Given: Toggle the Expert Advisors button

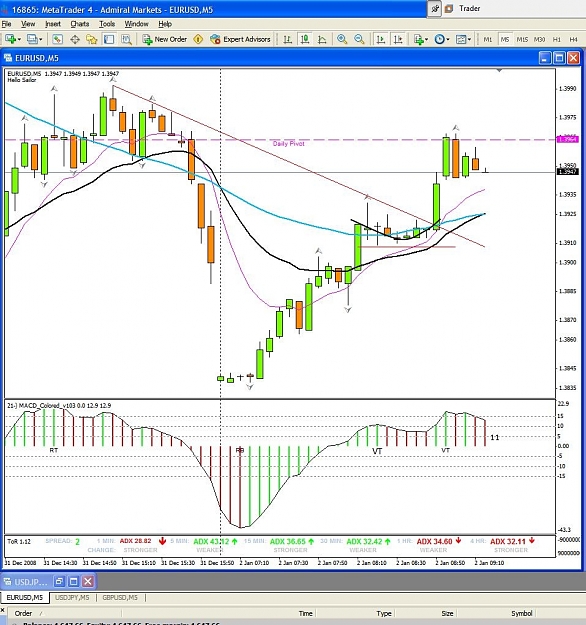Looking at the screenshot, I should pos(240,39).
